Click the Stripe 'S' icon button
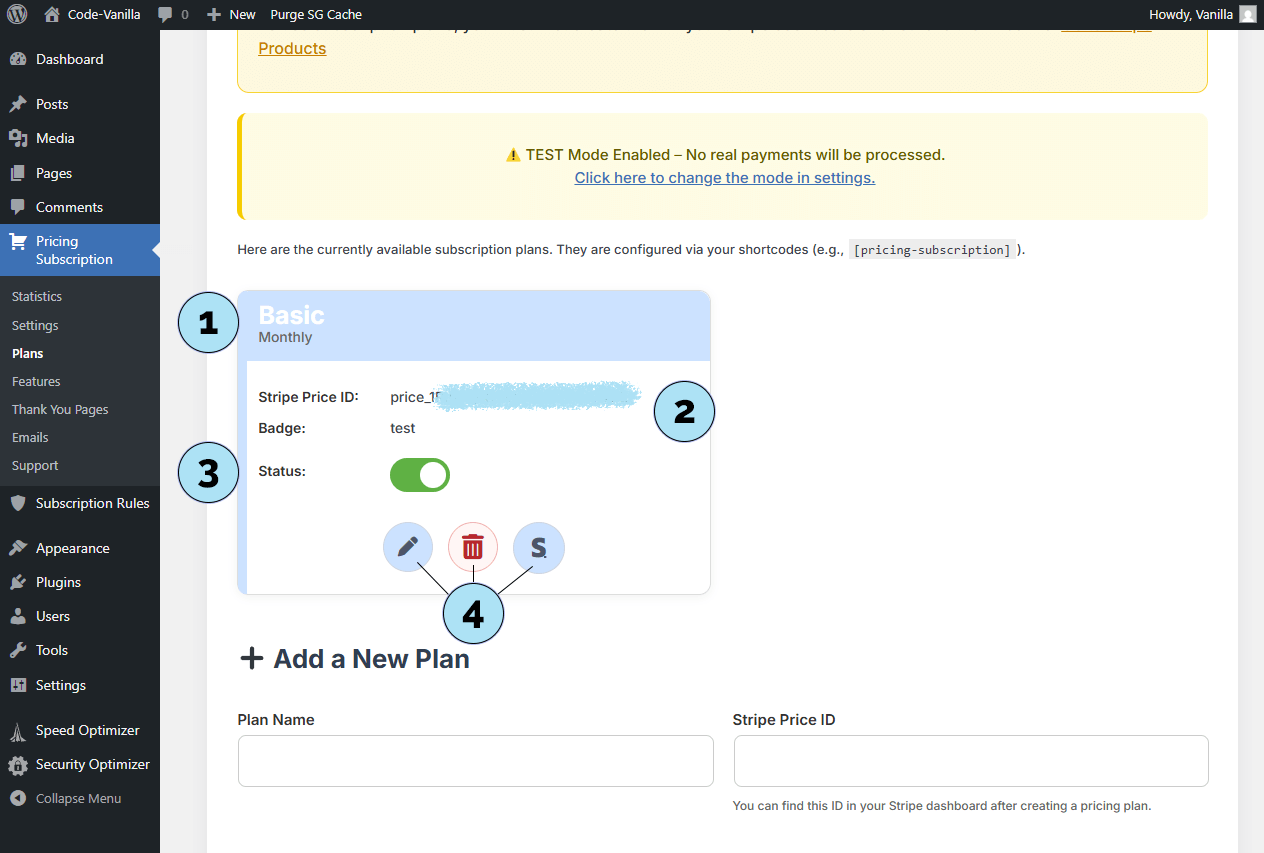The image size is (1264, 853). click(539, 548)
